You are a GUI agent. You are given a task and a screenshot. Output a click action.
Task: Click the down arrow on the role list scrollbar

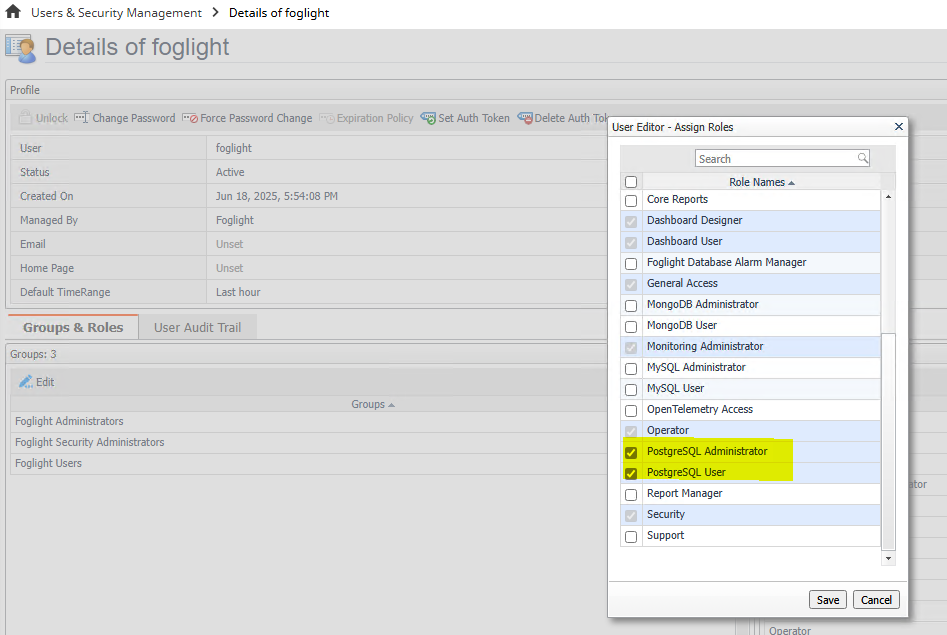[x=889, y=559]
